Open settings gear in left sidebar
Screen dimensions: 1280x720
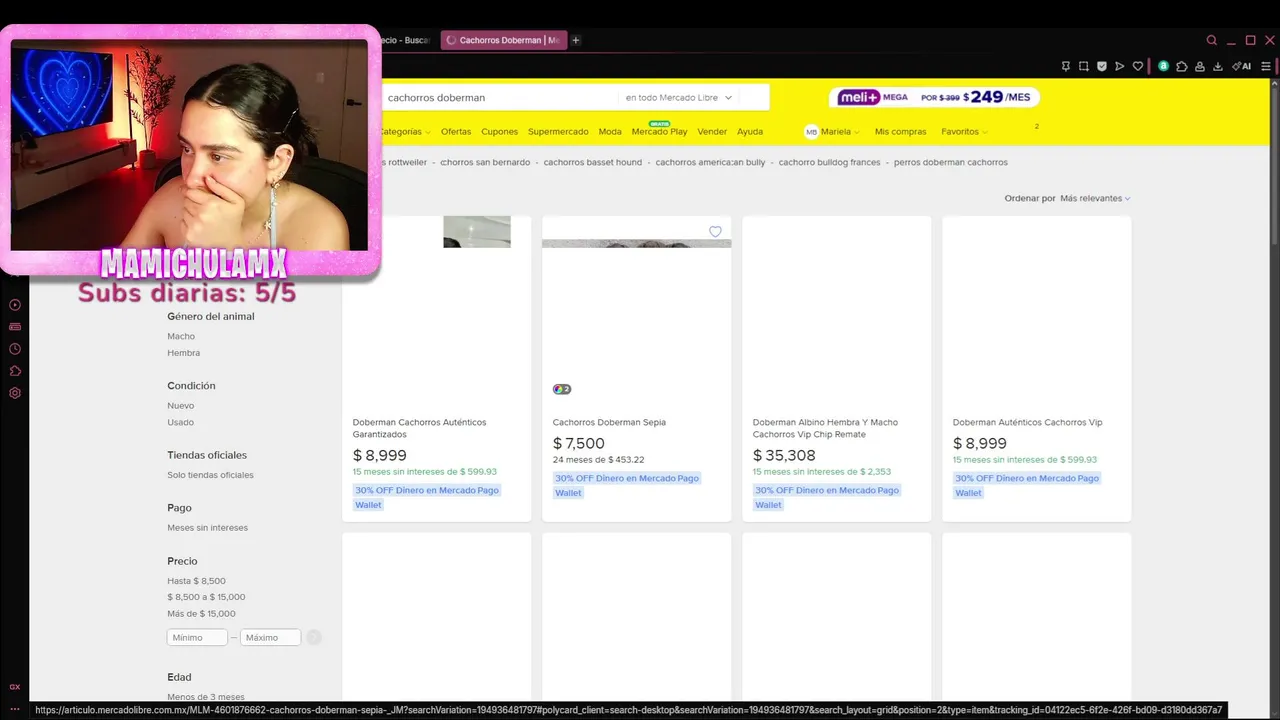[15, 393]
